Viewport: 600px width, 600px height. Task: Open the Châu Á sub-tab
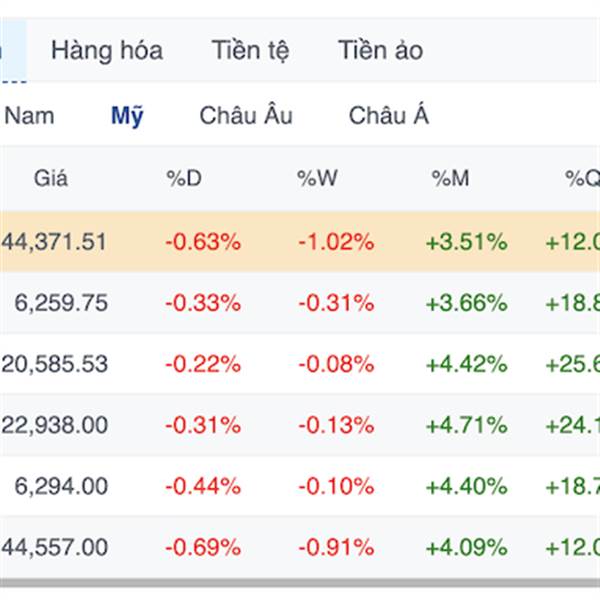point(388,116)
